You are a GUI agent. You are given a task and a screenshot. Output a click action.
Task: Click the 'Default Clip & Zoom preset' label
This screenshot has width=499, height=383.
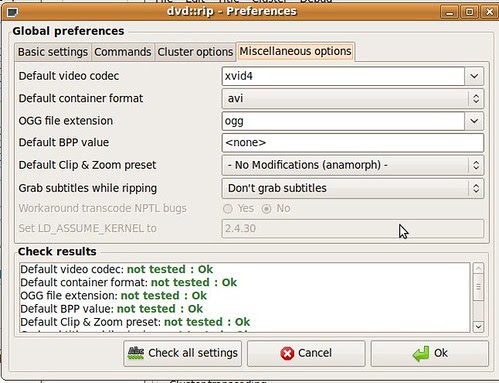[x=87, y=165]
